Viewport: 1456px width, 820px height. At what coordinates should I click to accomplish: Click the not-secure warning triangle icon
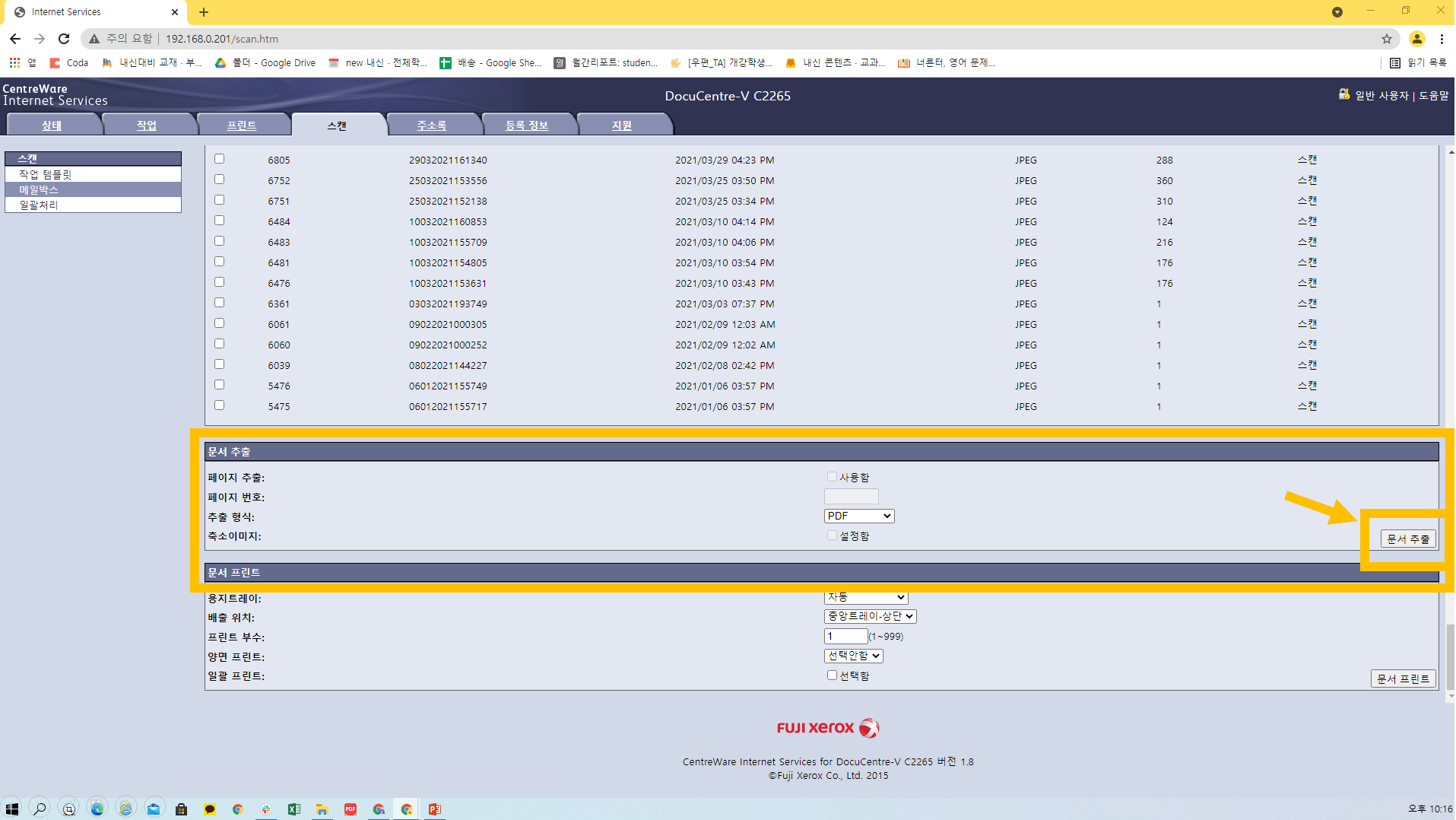[x=94, y=39]
